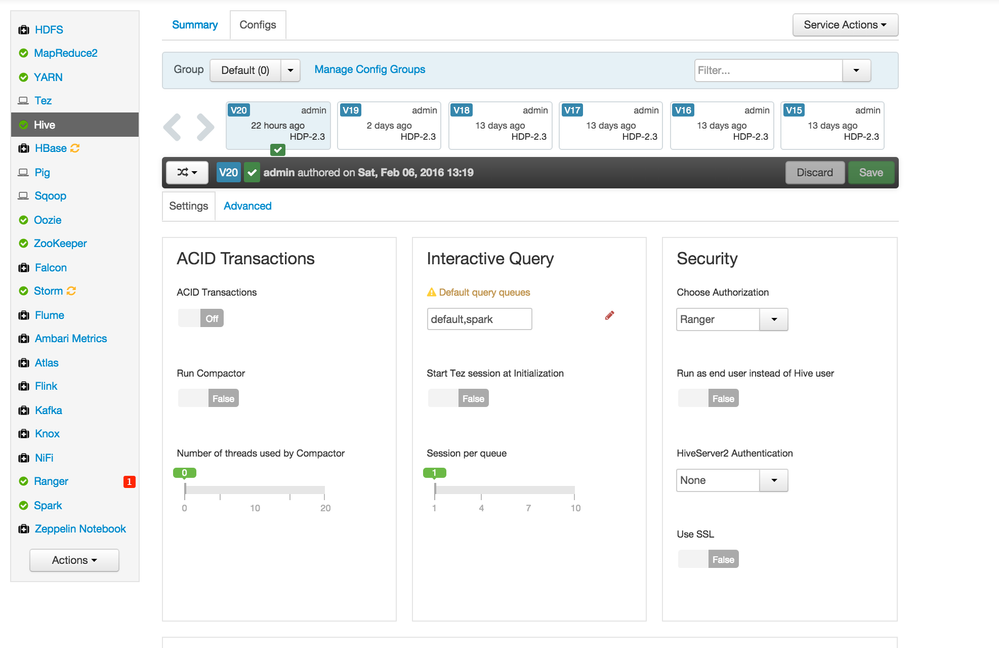Image resolution: width=999 pixels, height=648 pixels.
Task: Click the laptop client icon beside Tez
Action: [x=24, y=101]
